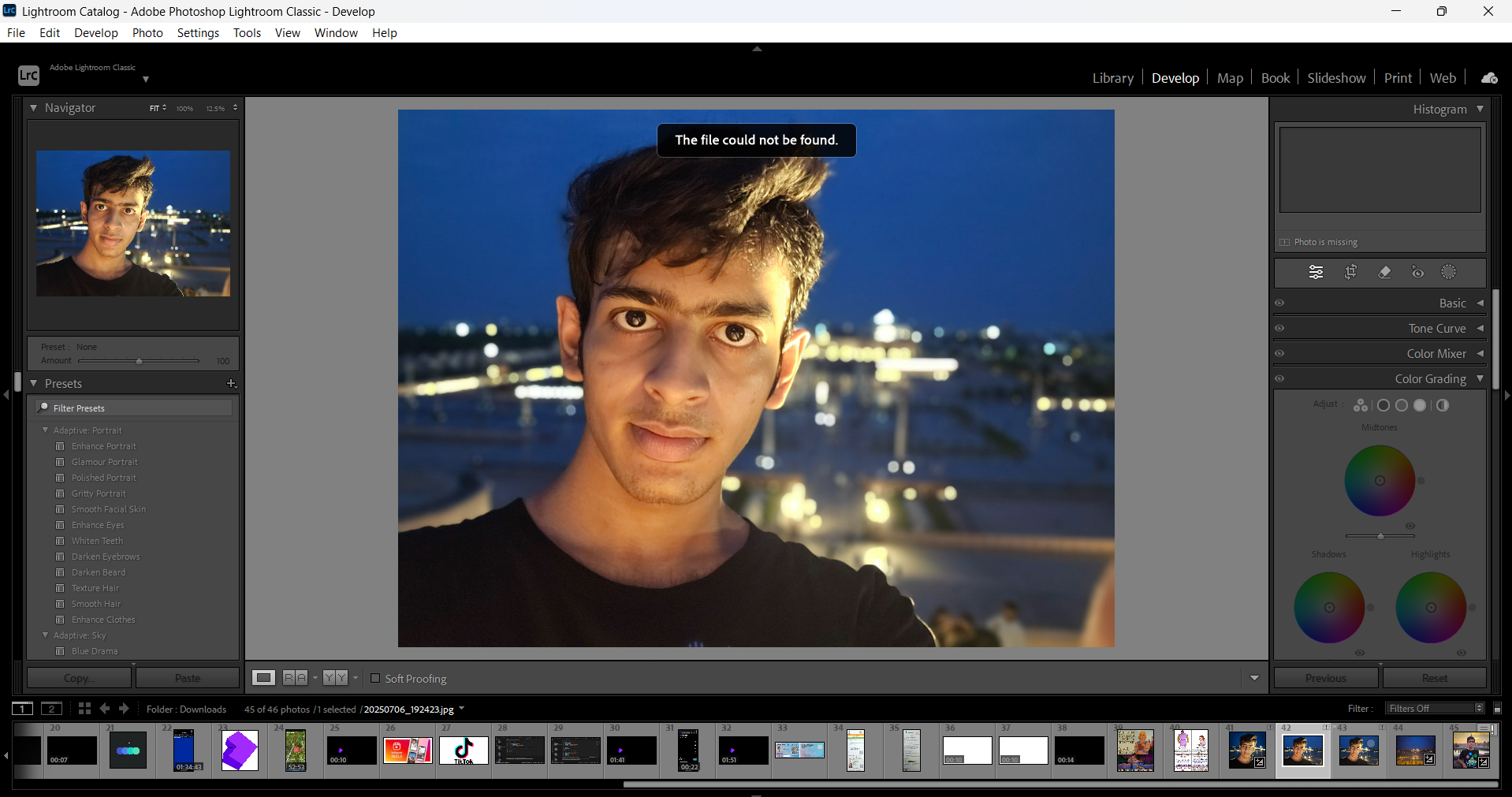The width and height of the screenshot is (1512, 797).
Task: Switch to the Library module
Action: (x=1112, y=78)
